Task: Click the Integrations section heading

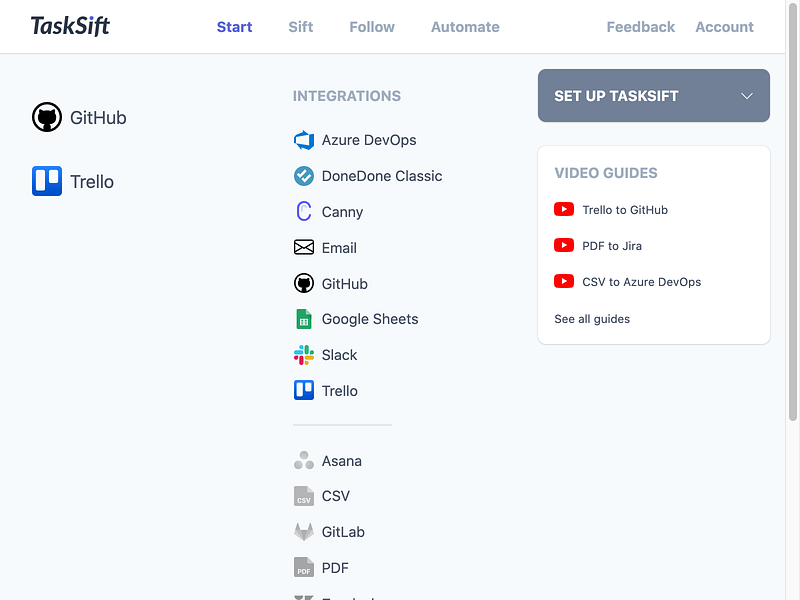Action: 346,96
